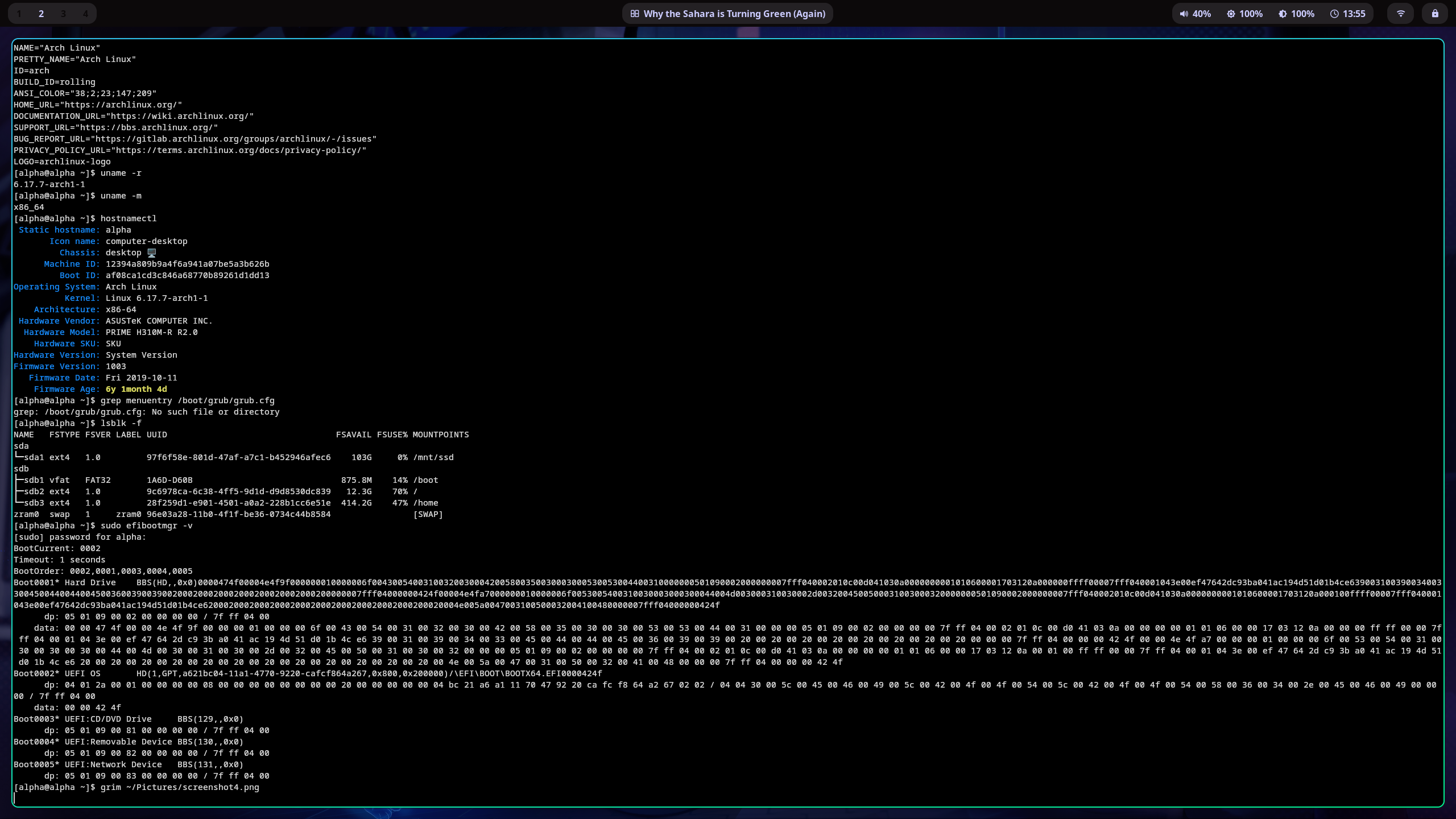Click the half-filled contrast icon
The image size is (1456, 819).
coord(1283,14)
